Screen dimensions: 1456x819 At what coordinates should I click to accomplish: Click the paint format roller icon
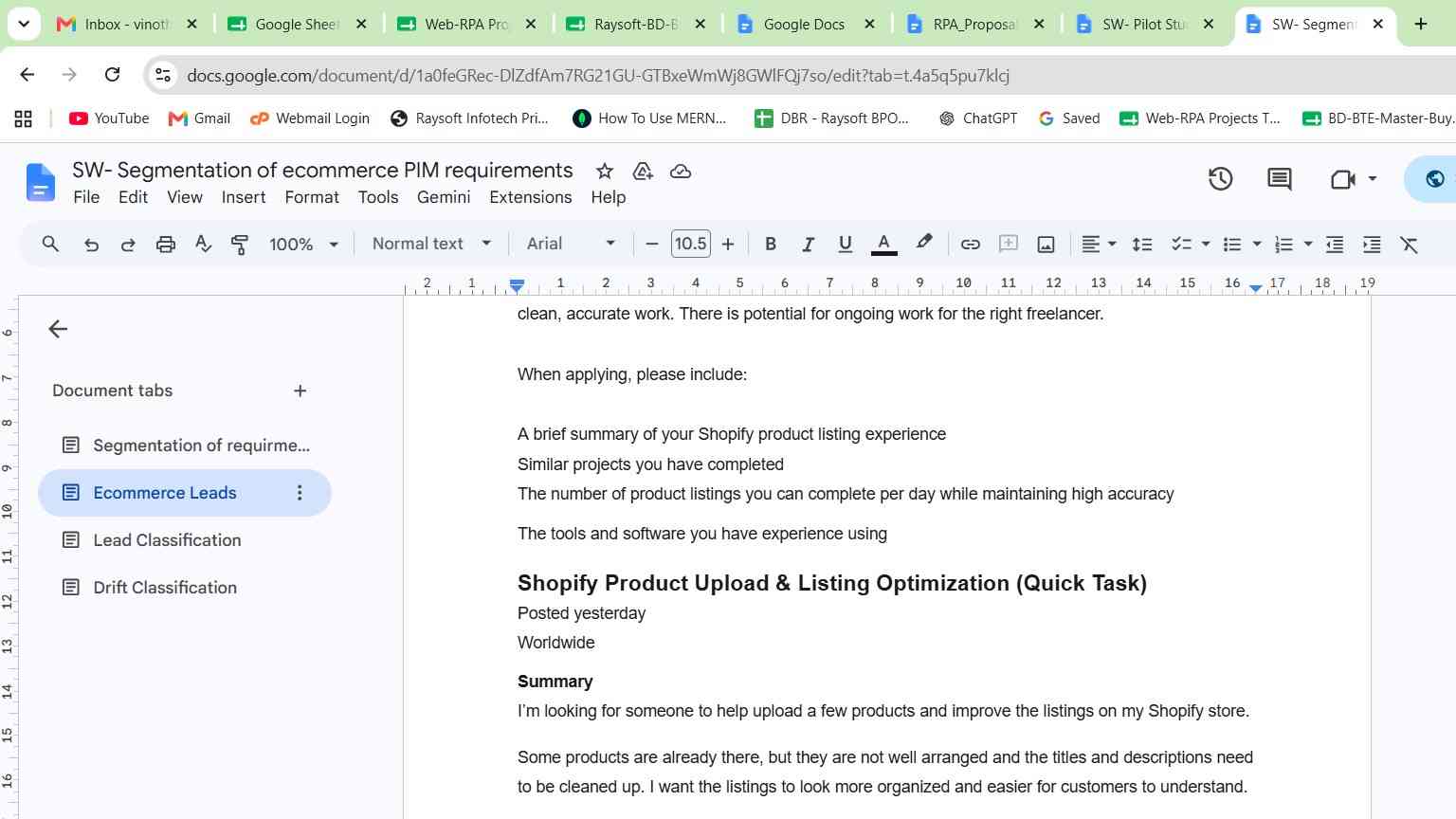[240, 245]
